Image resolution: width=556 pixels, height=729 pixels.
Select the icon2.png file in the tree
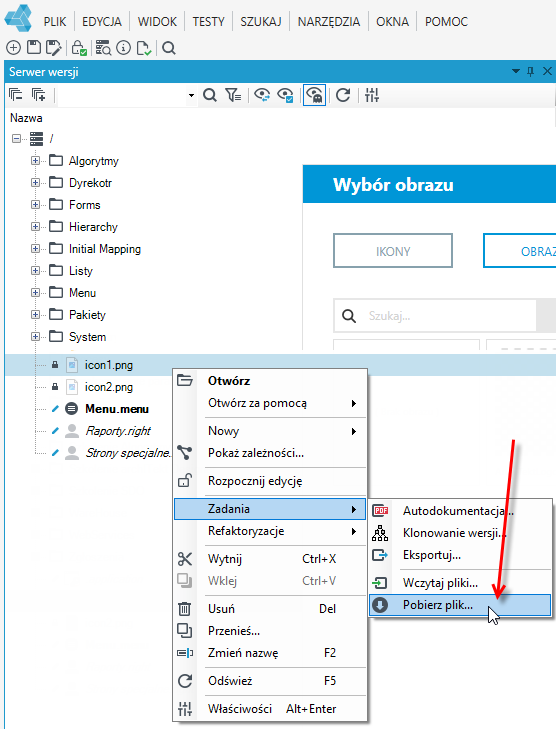[x=108, y=387]
